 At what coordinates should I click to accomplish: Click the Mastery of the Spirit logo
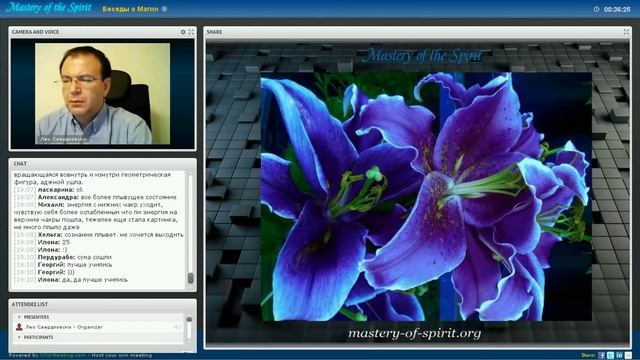pos(48,8)
